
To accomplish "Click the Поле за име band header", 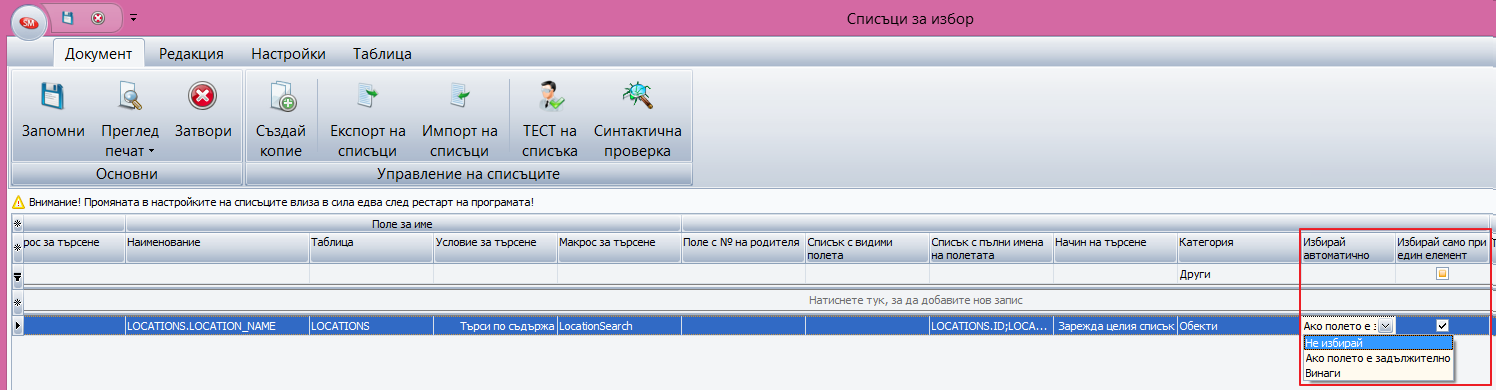I will 403,224.
